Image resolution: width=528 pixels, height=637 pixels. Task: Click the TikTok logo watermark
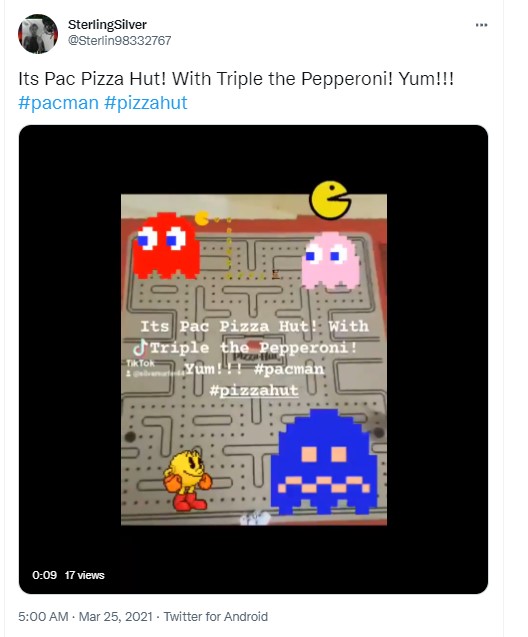[141, 352]
